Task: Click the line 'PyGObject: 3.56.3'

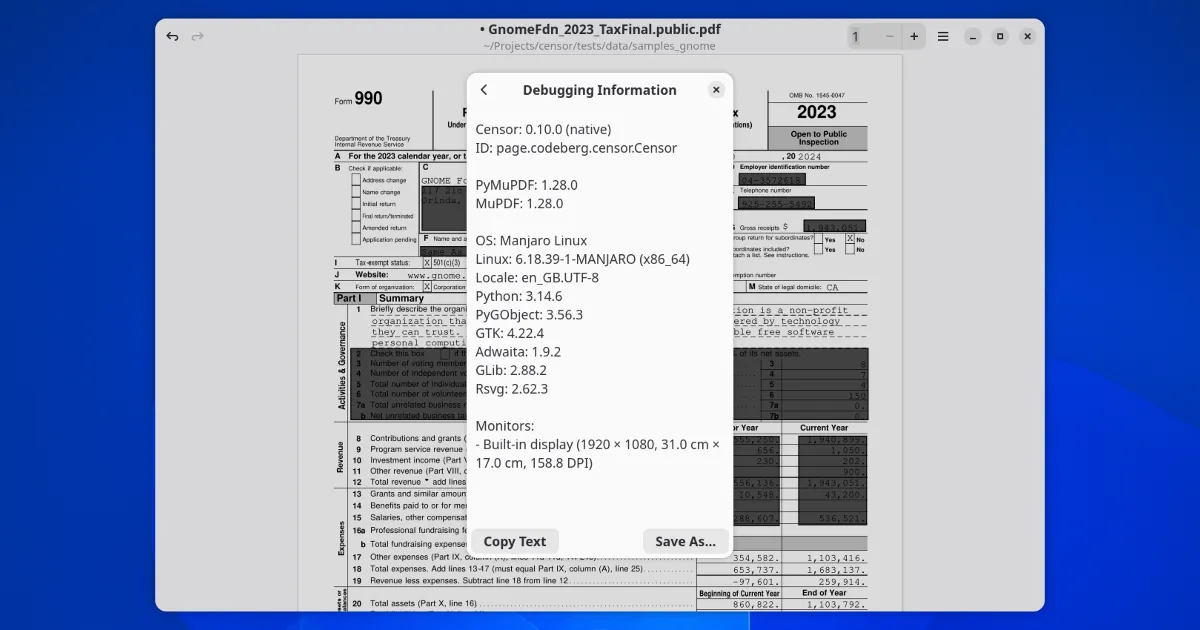Action: tap(529, 315)
